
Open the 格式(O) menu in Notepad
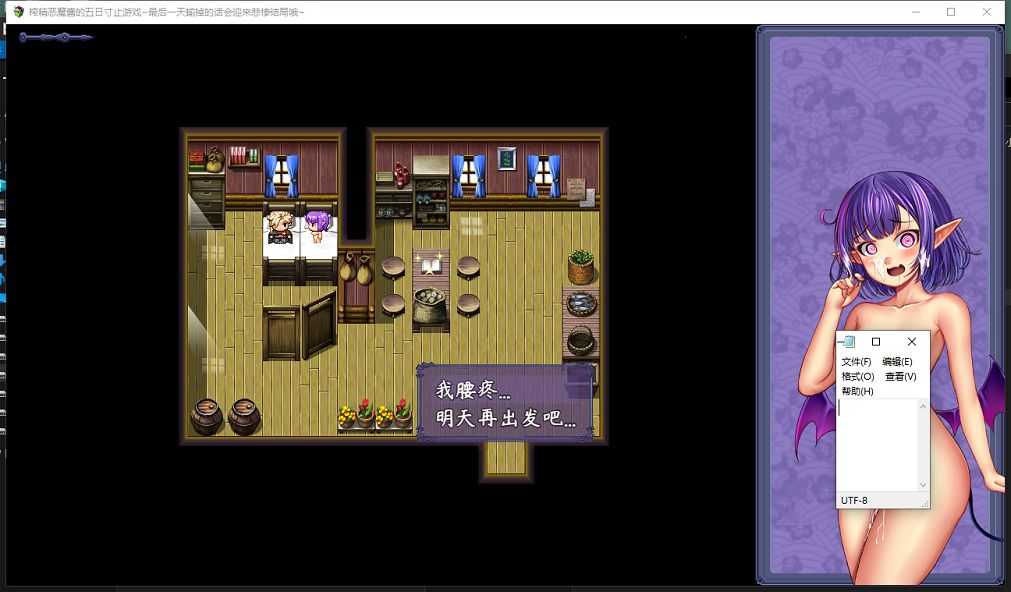click(x=857, y=376)
